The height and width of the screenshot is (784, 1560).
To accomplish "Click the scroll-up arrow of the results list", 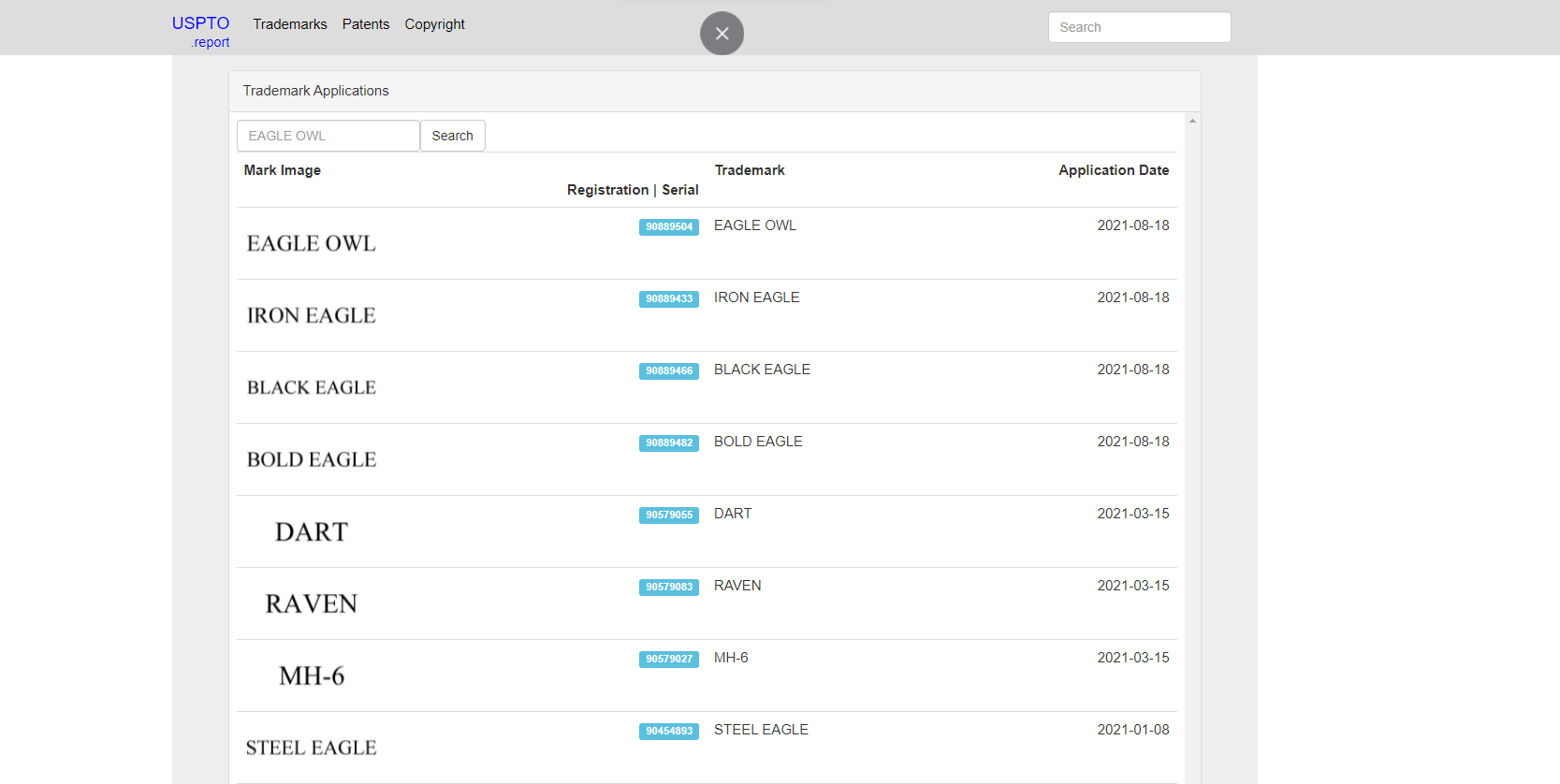I will tap(1192, 121).
